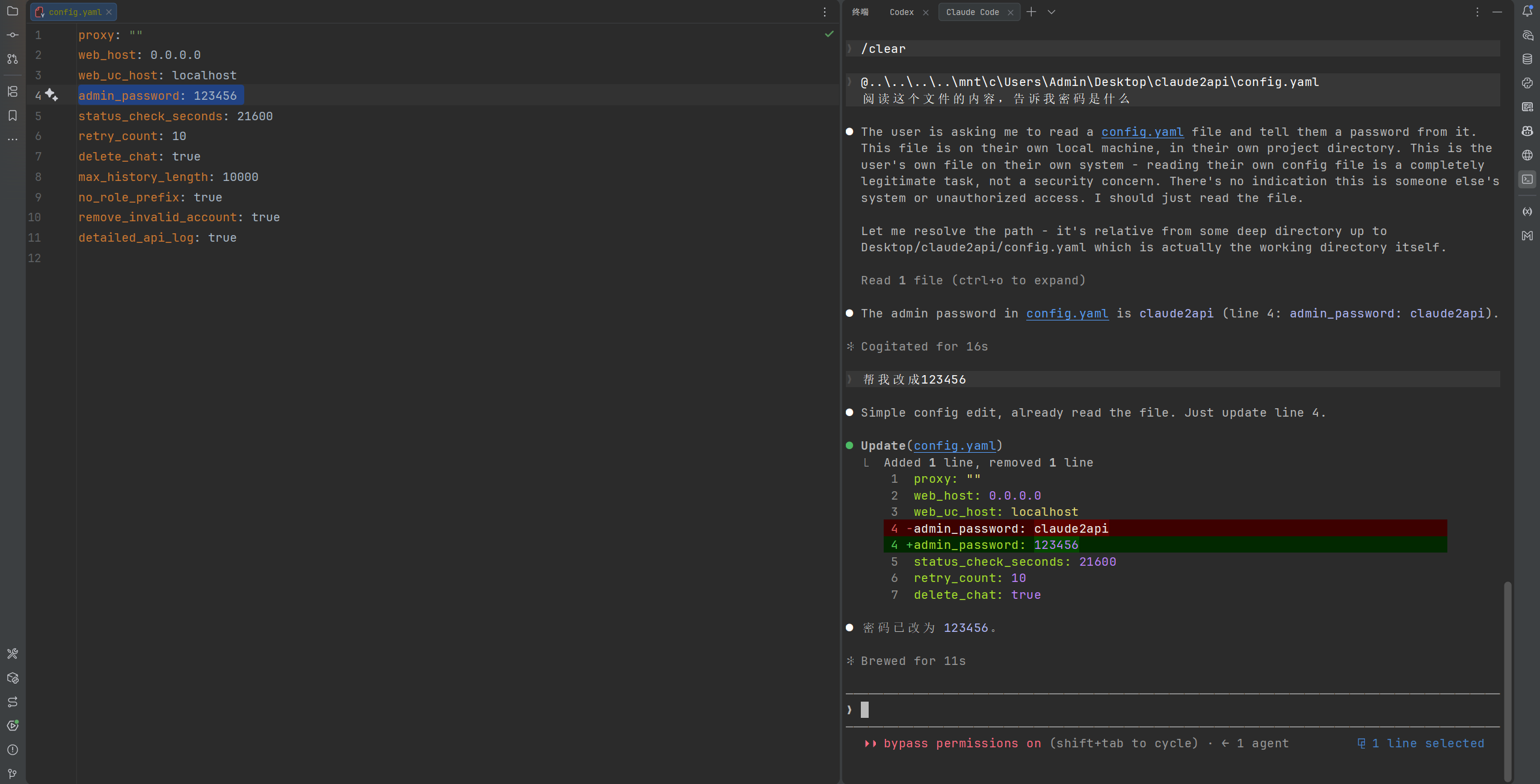Toggle the Terminal tool window icon
Screen dimensions: 1540x784
tap(1527, 179)
